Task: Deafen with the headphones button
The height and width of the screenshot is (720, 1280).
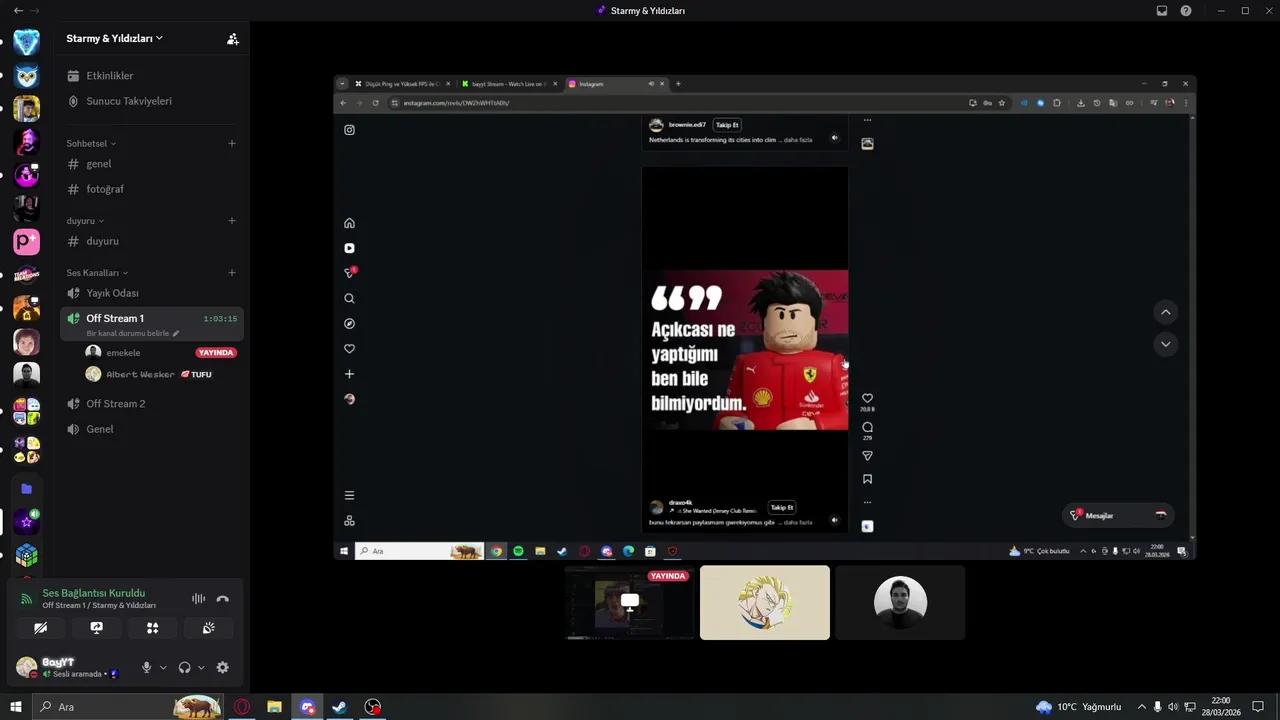Action: click(184, 667)
